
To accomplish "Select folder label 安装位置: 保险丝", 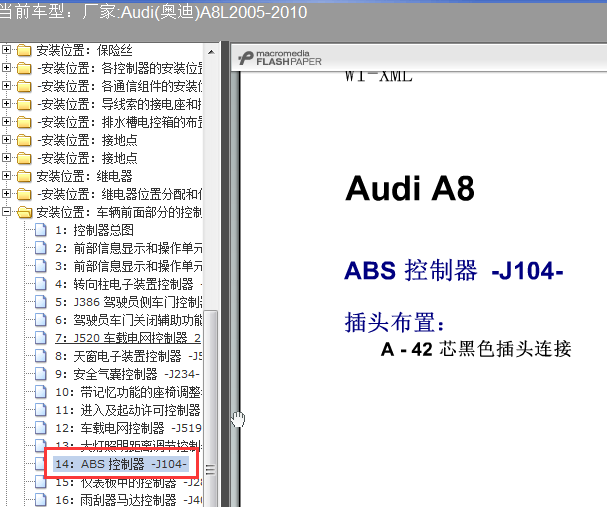I will coord(84,50).
